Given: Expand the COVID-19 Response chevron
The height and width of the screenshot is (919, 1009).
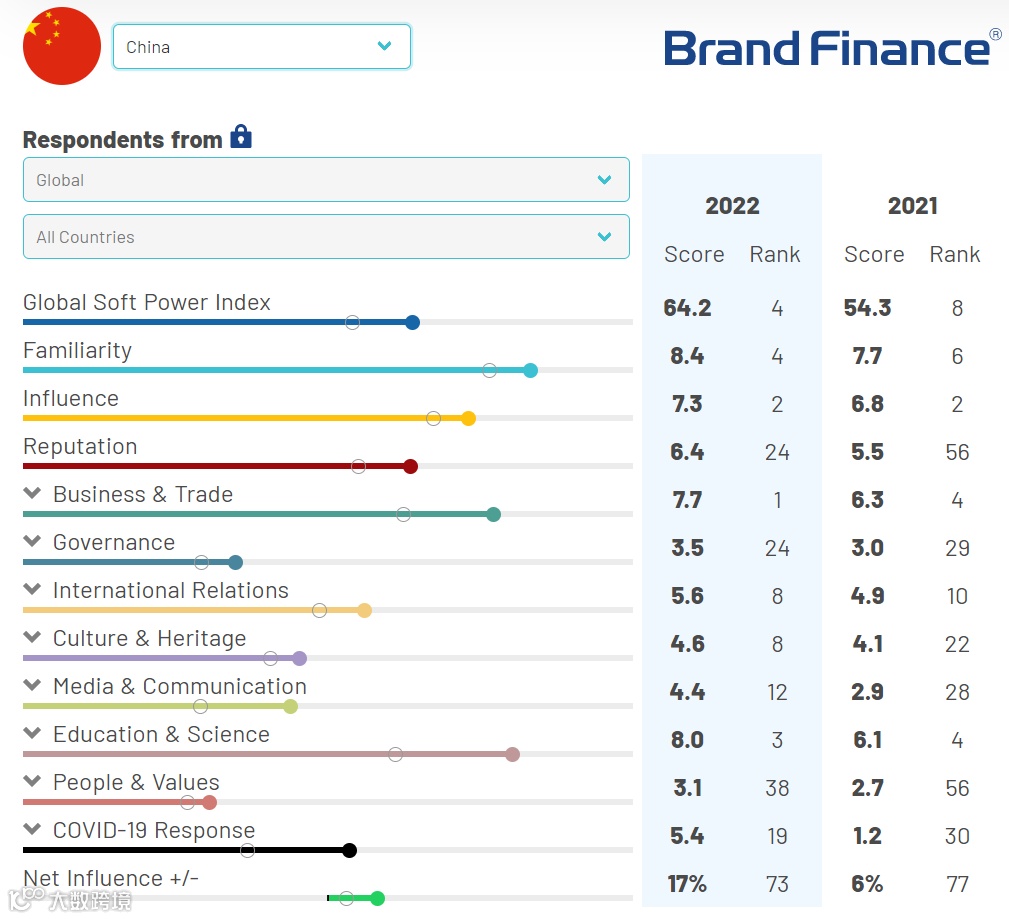Looking at the screenshot, I should point(32,830).
